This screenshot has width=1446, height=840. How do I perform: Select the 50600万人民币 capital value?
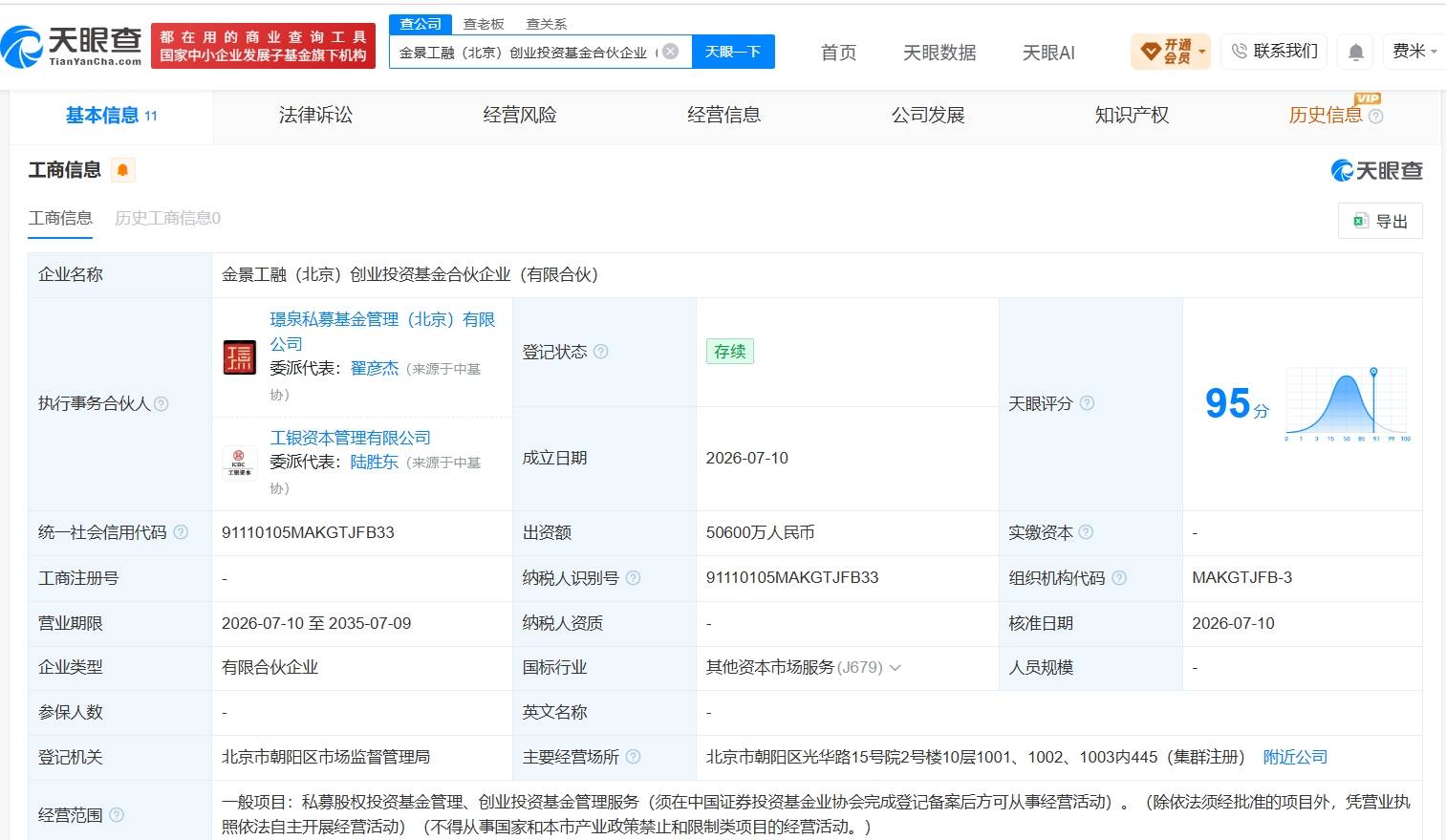[761, 532]
